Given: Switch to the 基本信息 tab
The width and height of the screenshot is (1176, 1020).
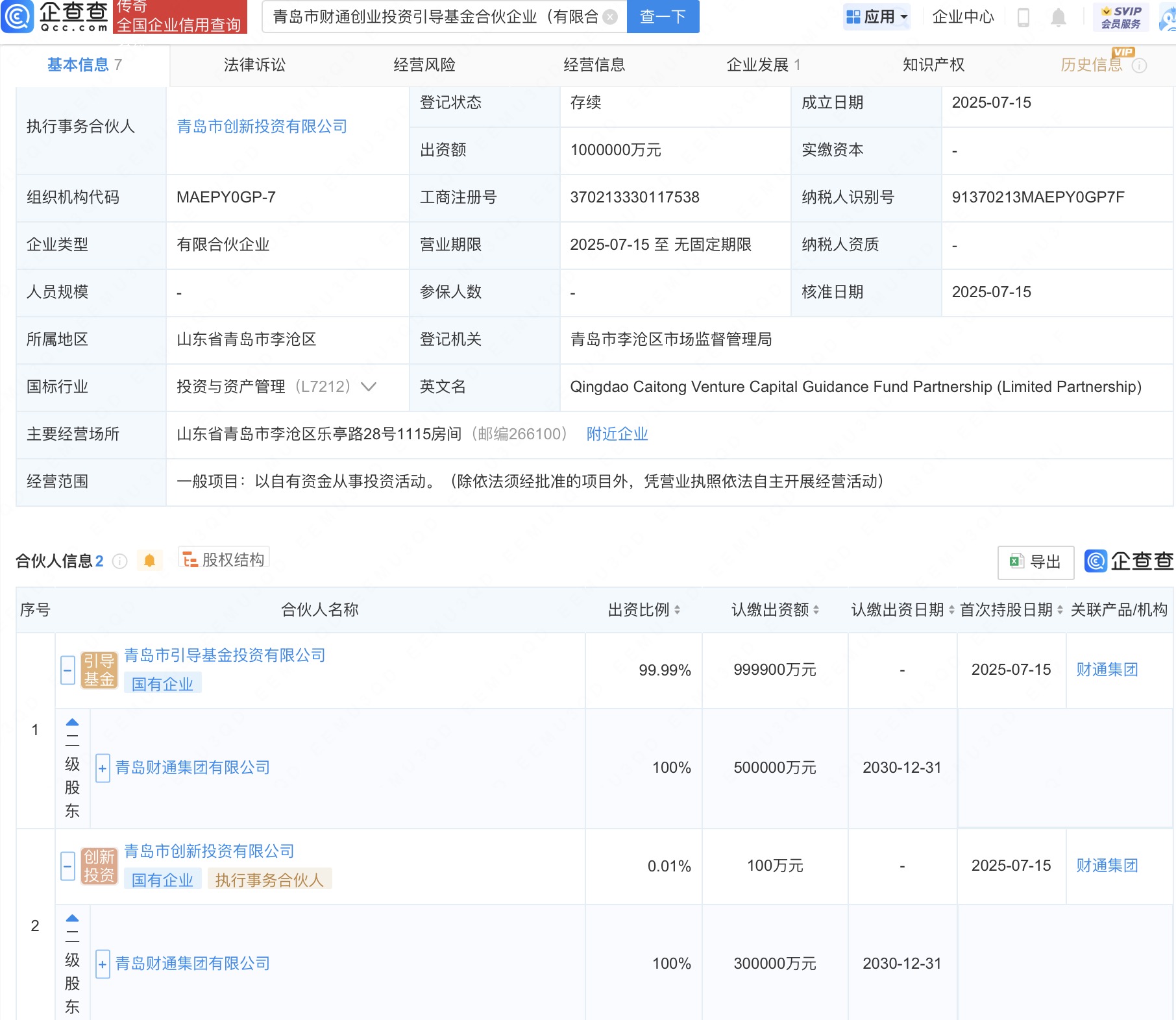Looking at the screenshot, I should [x=84, y=65].
